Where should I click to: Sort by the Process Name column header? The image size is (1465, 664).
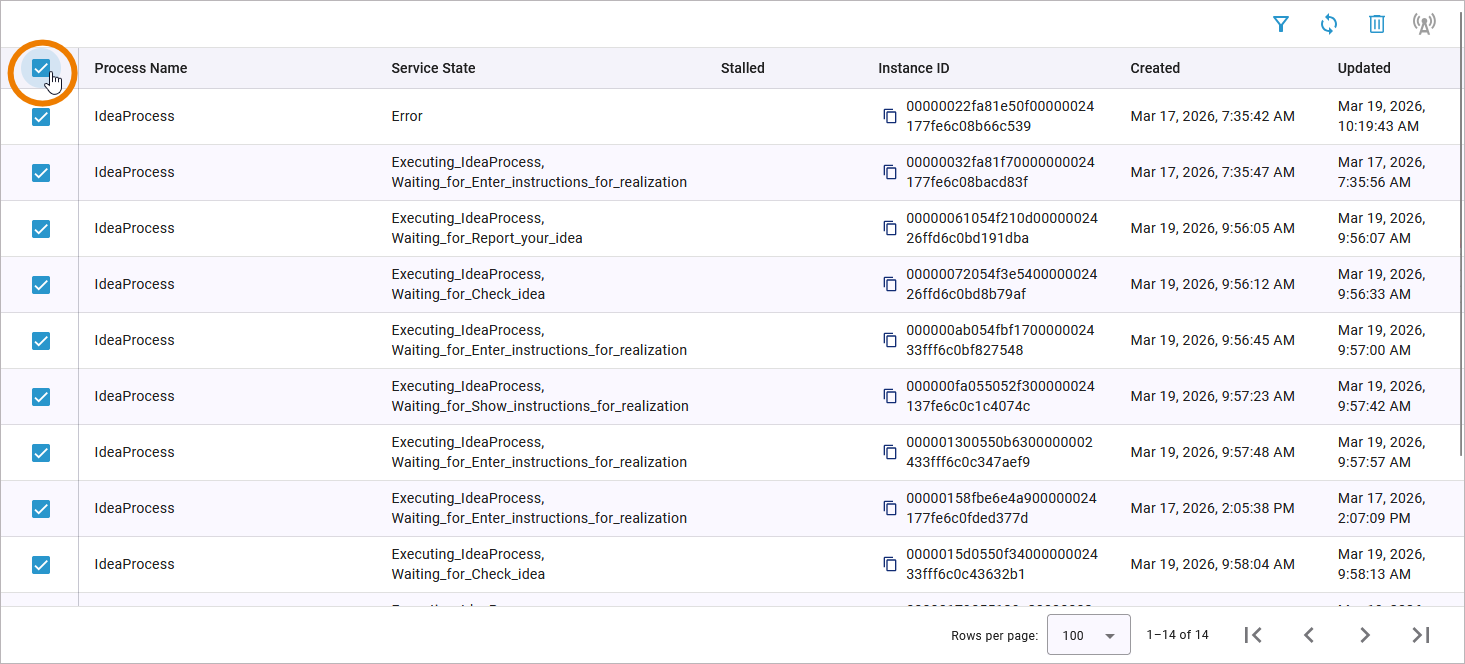(141, 68)
